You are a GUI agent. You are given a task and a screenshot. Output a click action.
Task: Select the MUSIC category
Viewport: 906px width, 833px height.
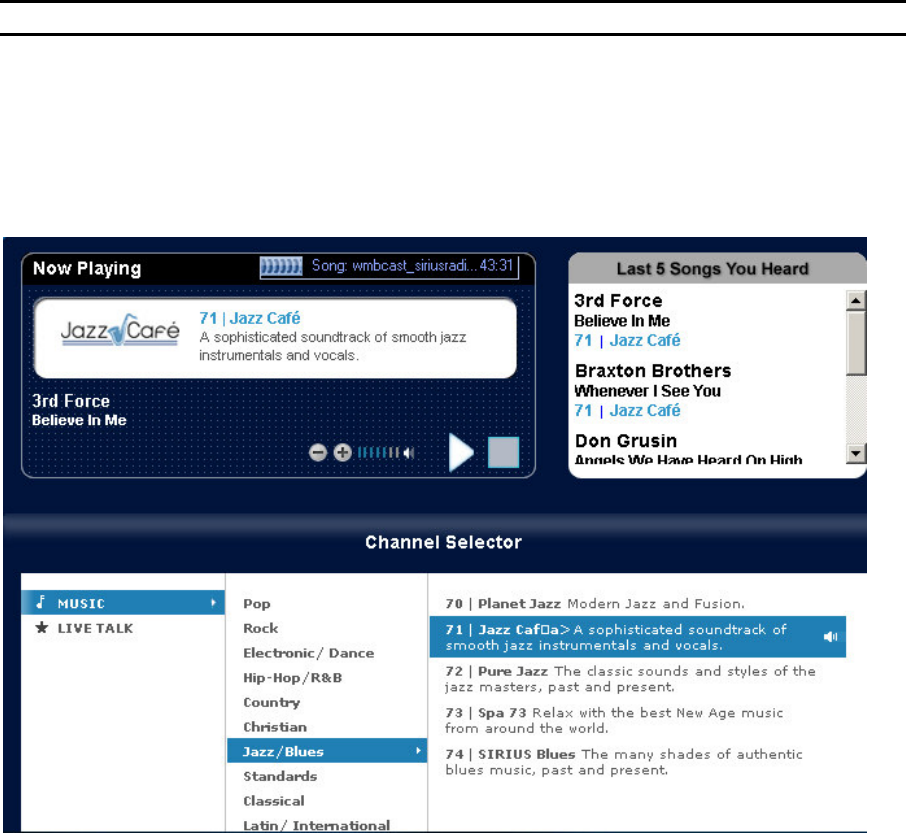tap(122, 603)
